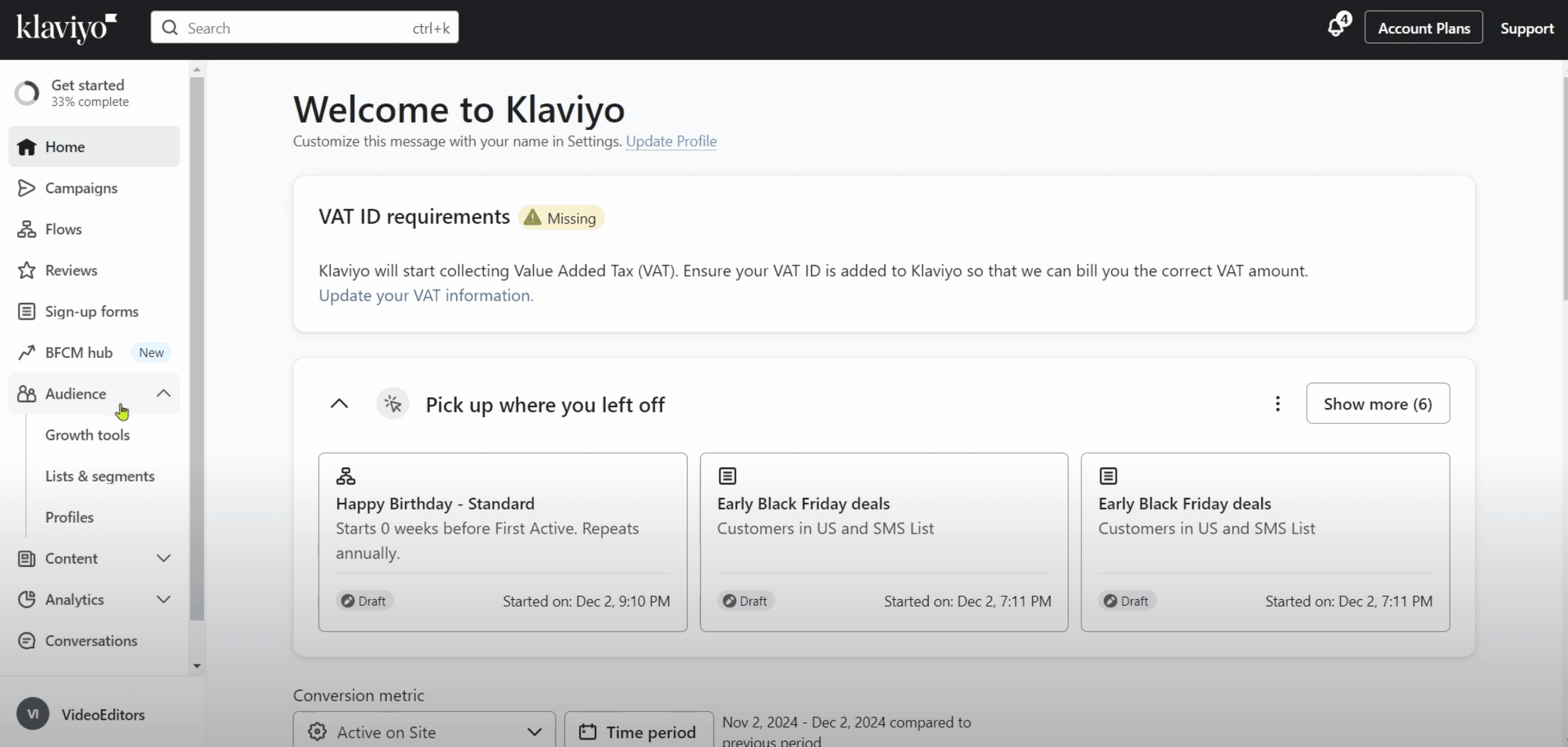Click the VAT ID requirements heading
Image resolution: width=1568 pixels, height=747 pixels.
click(414, 217)
